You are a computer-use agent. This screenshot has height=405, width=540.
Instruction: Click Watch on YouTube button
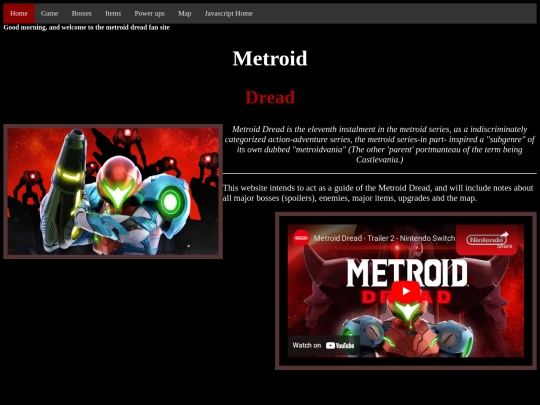(x=323, y=345)
